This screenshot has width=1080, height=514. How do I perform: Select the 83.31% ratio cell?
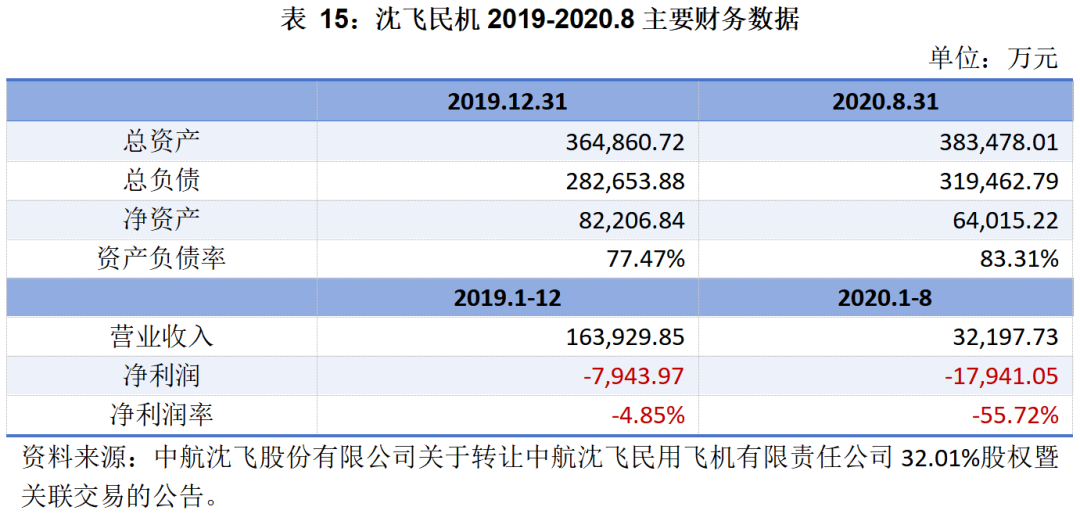pyautogui.click(x=1018, y=259)
